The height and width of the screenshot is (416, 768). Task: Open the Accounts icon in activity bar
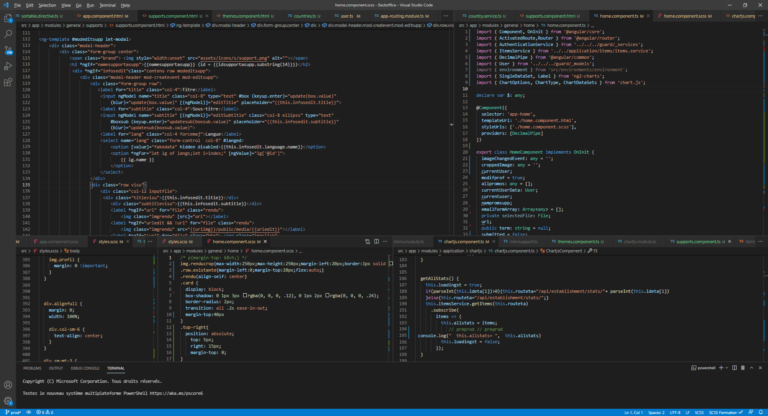tap(8, 385)
